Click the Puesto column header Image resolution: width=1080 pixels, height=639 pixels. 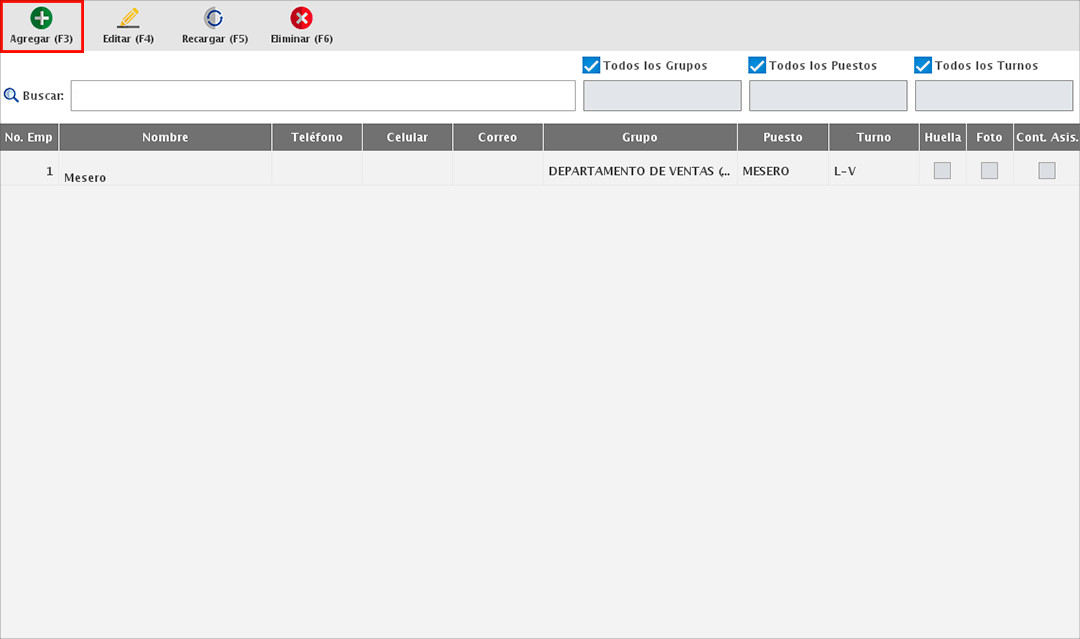pyautogui.click(x=782, y=138)
